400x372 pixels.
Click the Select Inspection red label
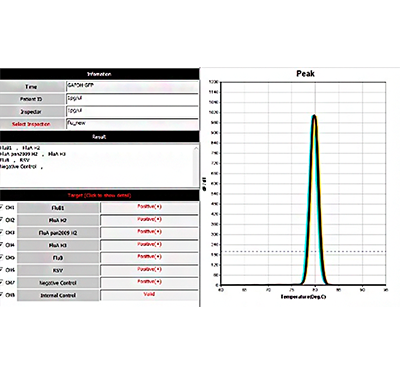(x=31, y=124)
